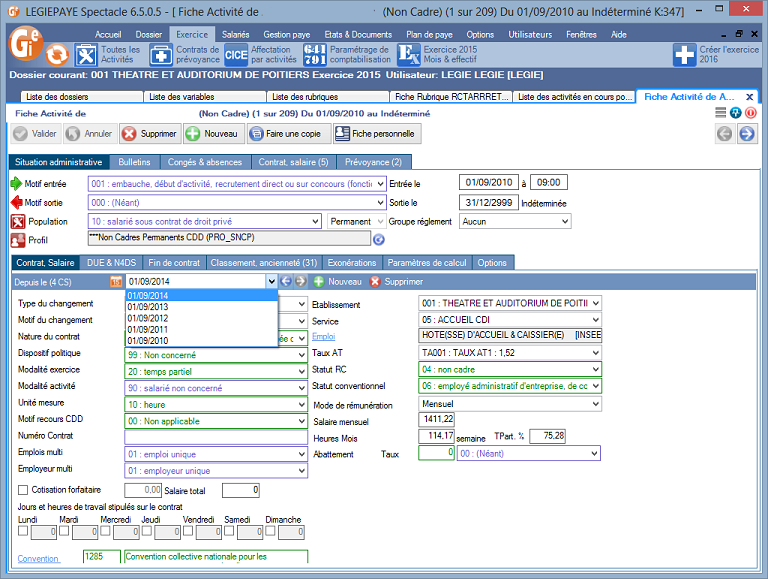The width and height of the screenshot is (768, 579).
Task: Click the blue next-record arrow icon
Action: click(746, 133)
